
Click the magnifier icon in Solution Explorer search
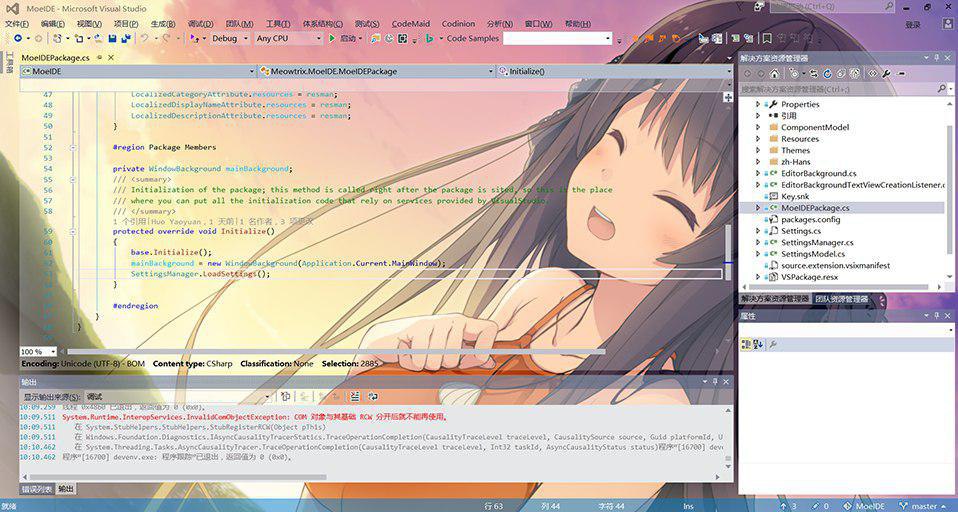coord(941,89)
